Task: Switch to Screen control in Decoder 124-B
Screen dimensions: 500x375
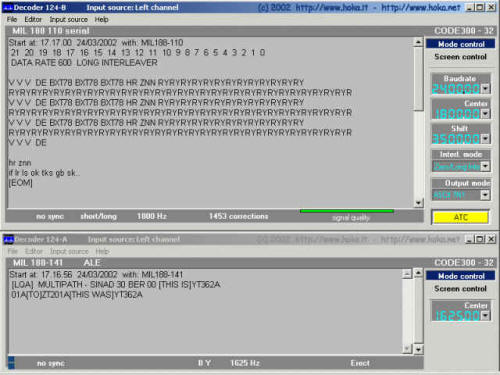Action: point(461,57)
